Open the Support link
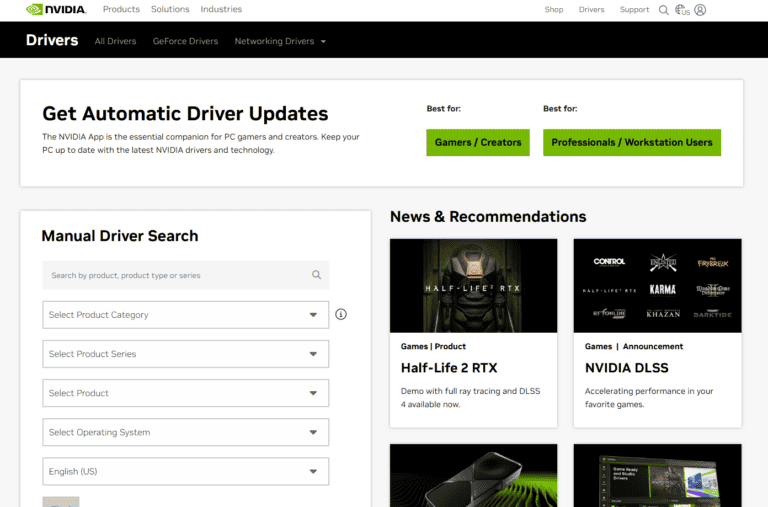 634,9
